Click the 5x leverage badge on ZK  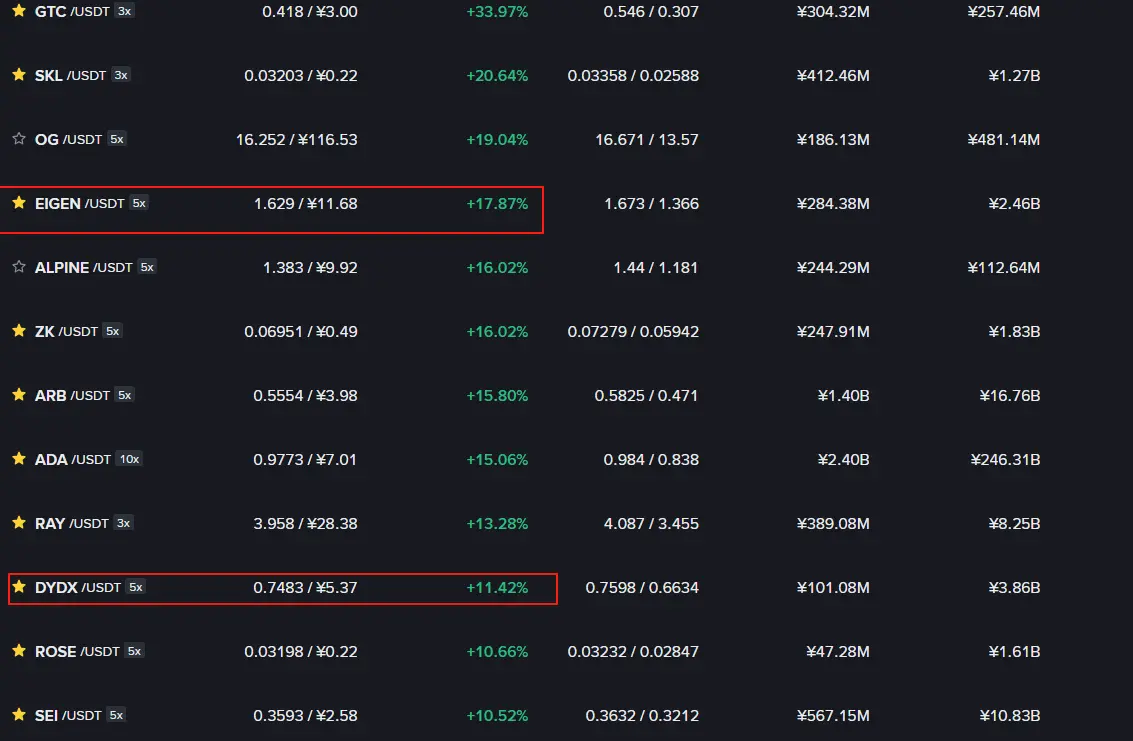point(113,331)
